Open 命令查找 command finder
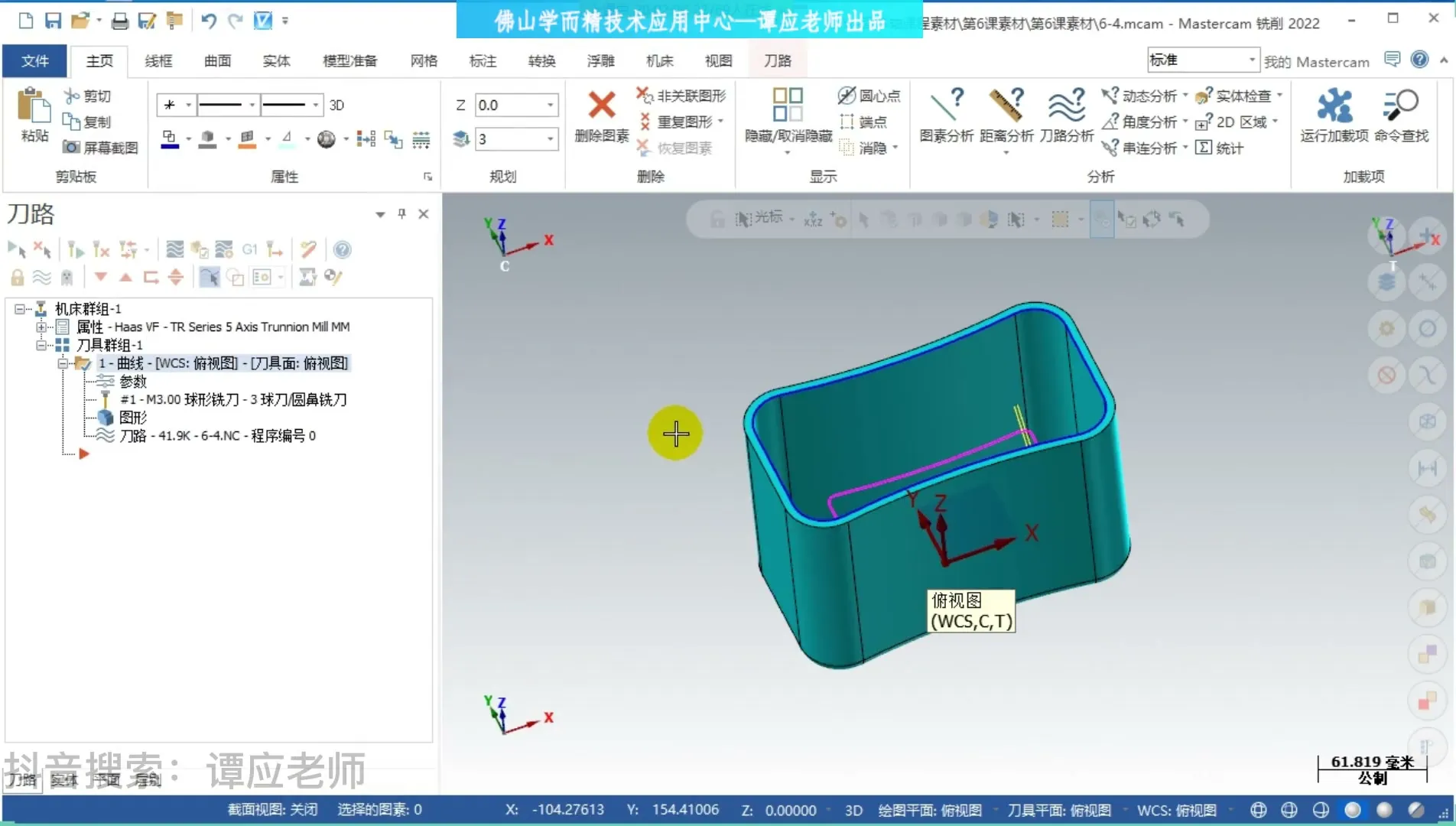1456x826 pixels. pyautogui.click(x=1400, y=106)
